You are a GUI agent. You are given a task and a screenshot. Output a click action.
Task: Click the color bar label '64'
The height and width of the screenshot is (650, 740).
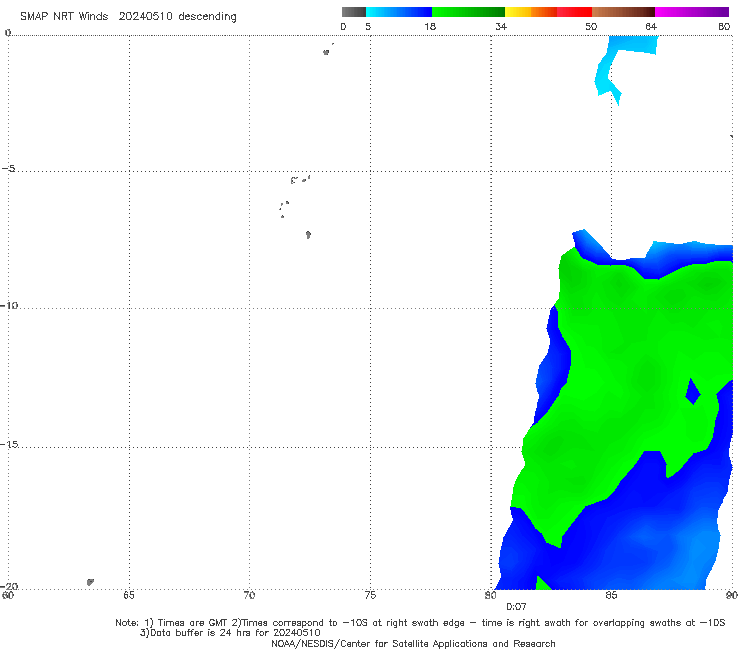(651, 26)
